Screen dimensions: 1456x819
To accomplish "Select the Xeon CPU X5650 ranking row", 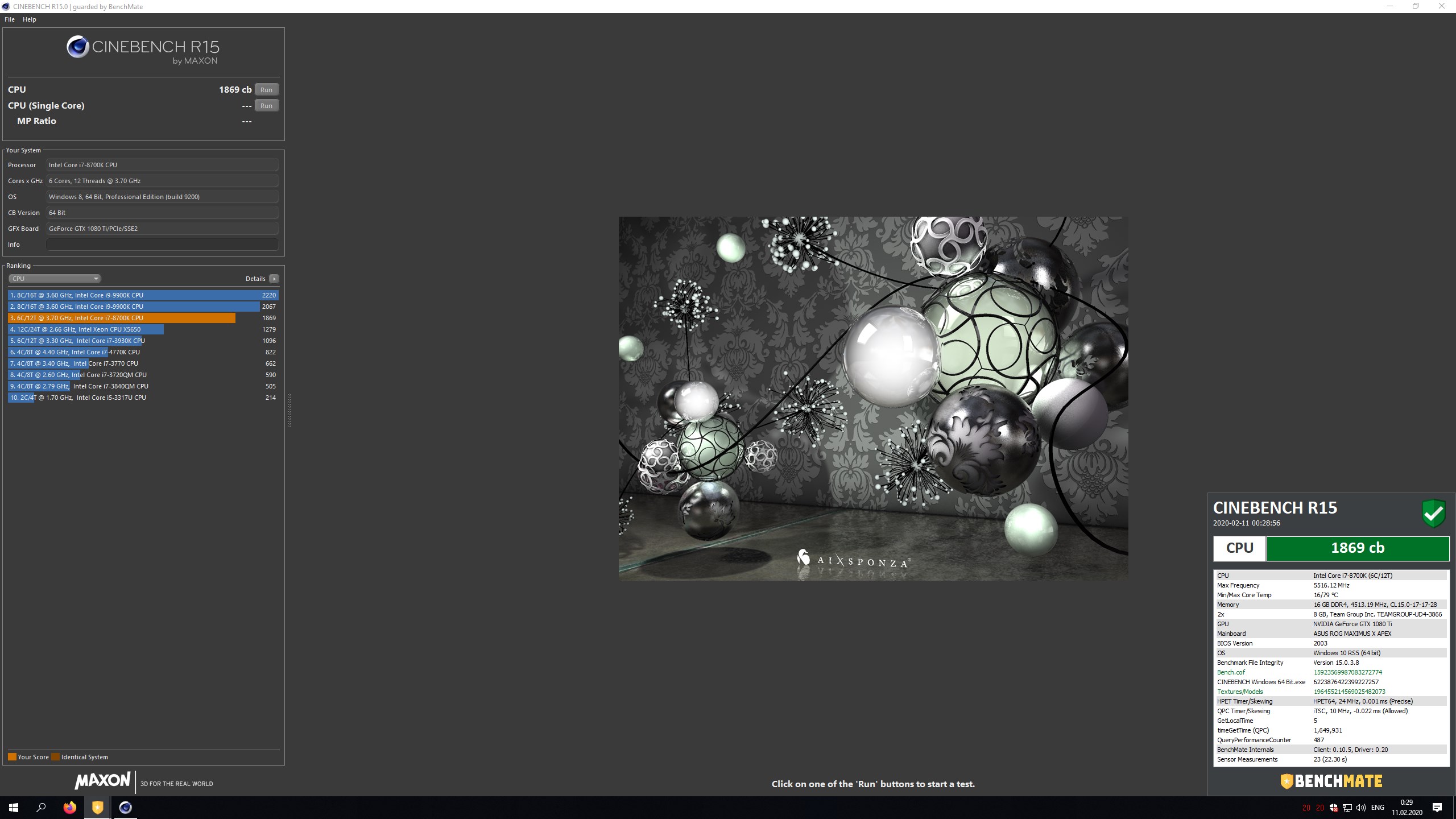I will (x=143, y=329).
